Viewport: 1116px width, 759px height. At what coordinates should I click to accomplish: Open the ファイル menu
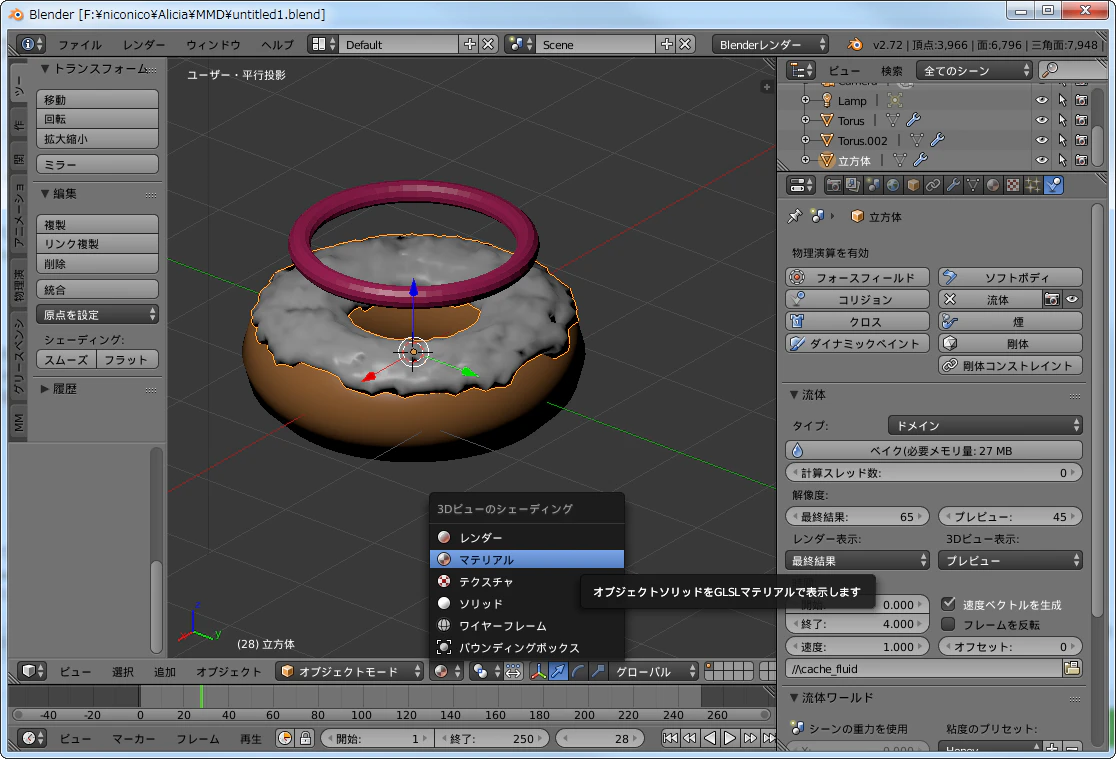pos(80,45)
